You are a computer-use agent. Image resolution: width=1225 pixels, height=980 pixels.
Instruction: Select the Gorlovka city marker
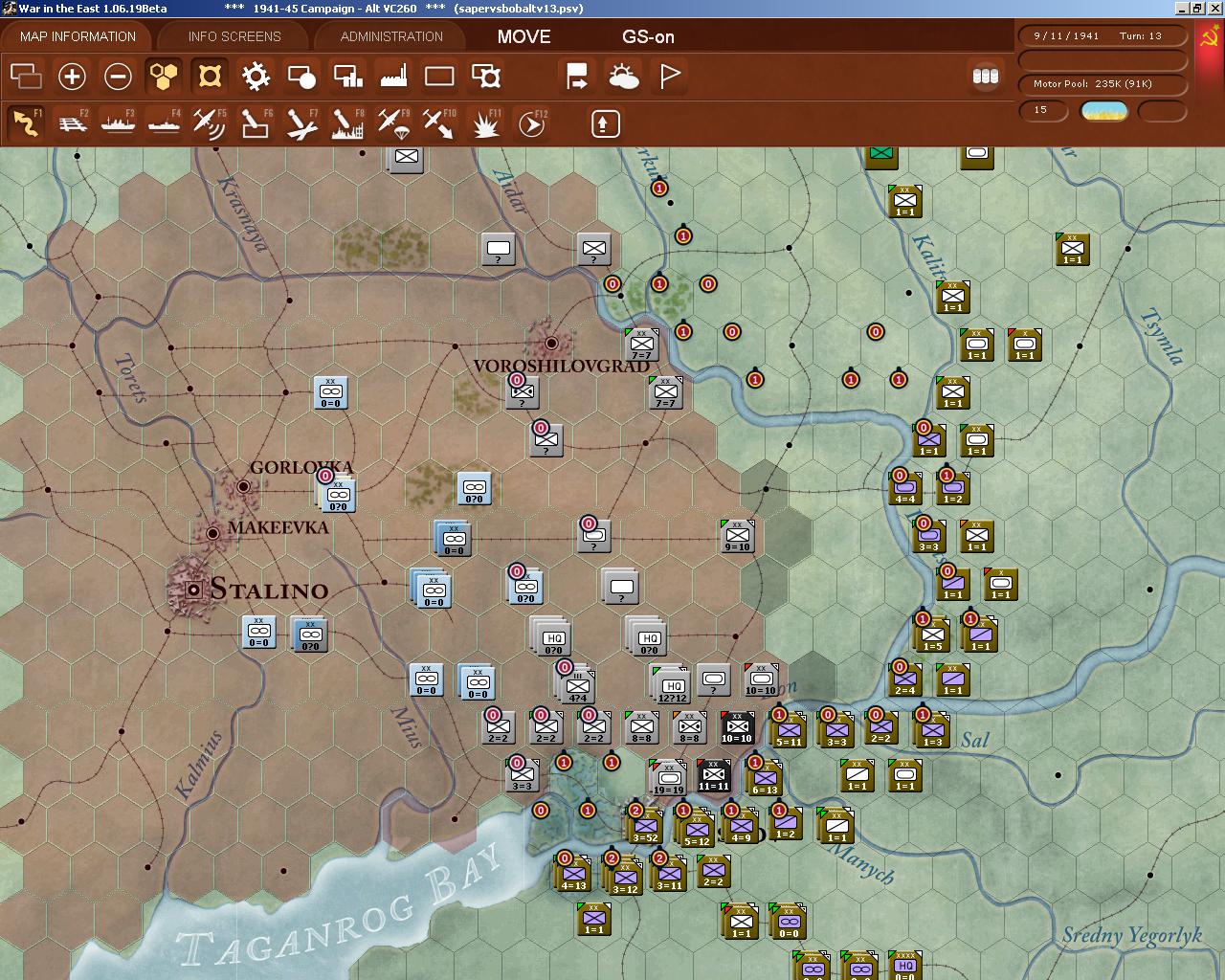243,486
